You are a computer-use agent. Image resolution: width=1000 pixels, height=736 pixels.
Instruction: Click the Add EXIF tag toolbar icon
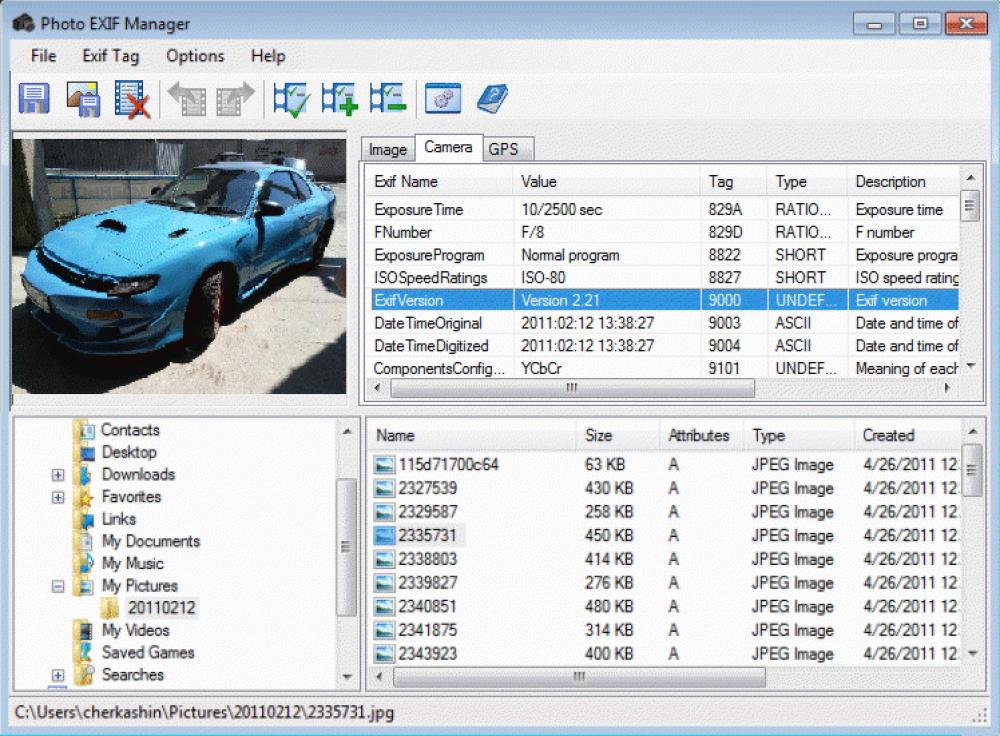tap(339, 98)
